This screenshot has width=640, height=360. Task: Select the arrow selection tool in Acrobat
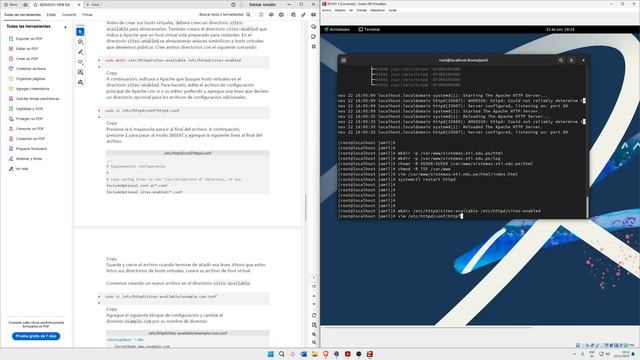coord(80,32)
